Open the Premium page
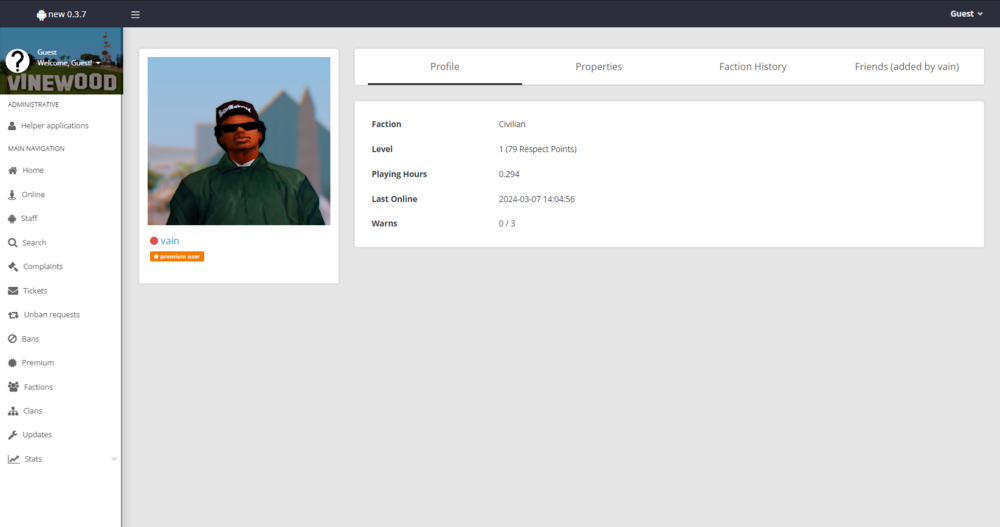Screen dimensions: 1000x527 pyautogui.click(x=38, y=362)
